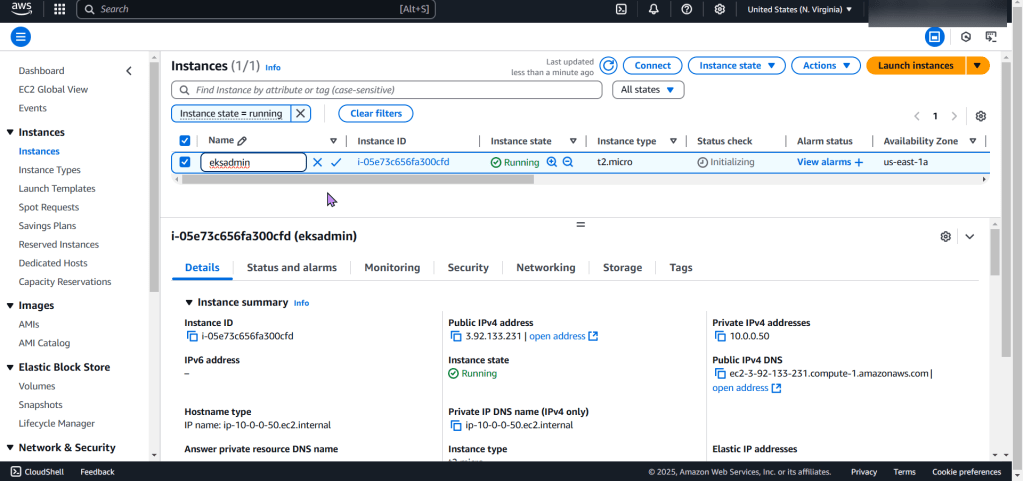Screen dimensions: 1023x481
Task: Open the Security tab
Action: [x=468, y=268]
